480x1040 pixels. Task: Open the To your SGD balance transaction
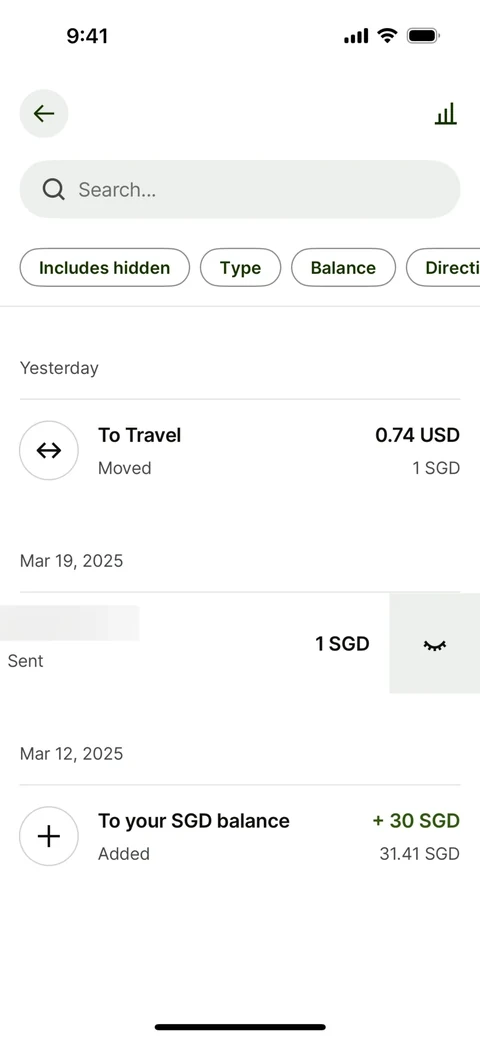tap(240, 836)
